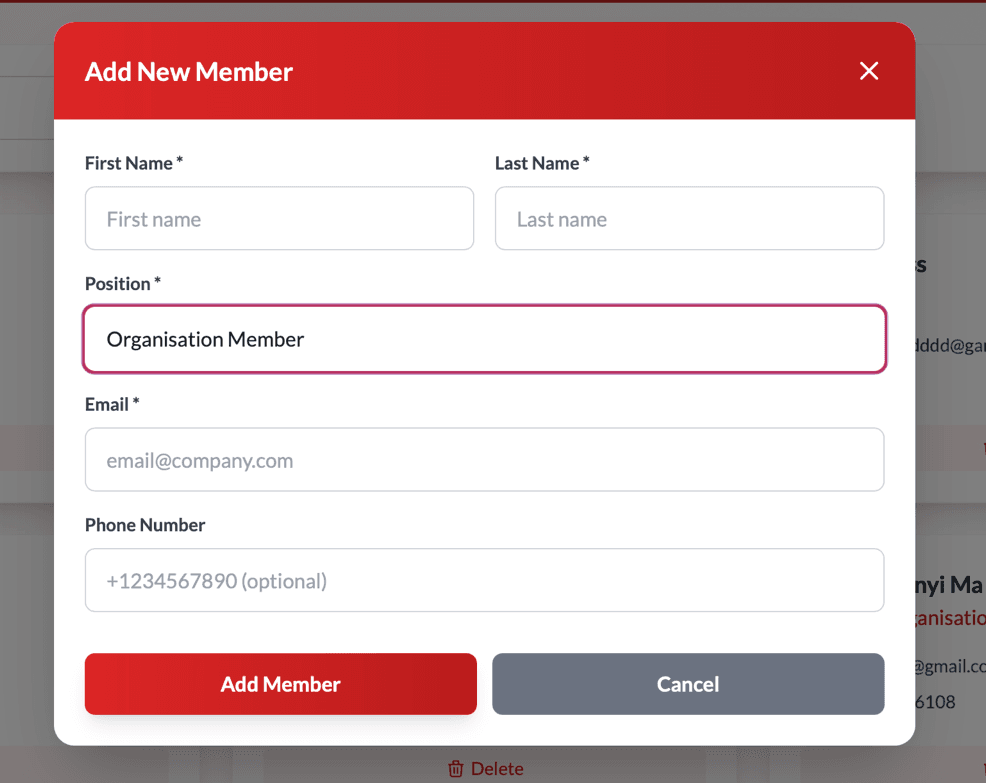The image size is (986, 783).
Task: Click the Phone Number optional input field
Action: click(x=484, y=580)
